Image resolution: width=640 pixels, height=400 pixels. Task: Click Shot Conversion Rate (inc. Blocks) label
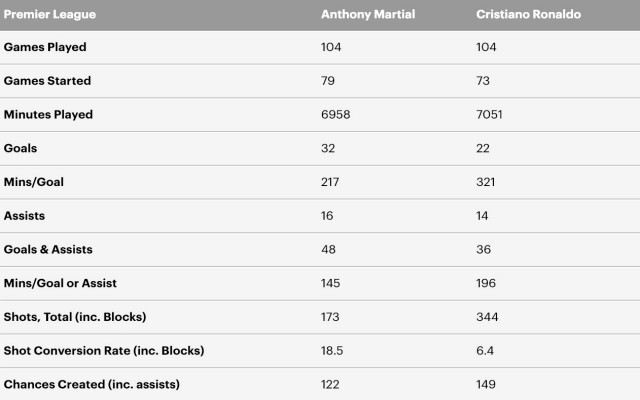click(104, 351)
